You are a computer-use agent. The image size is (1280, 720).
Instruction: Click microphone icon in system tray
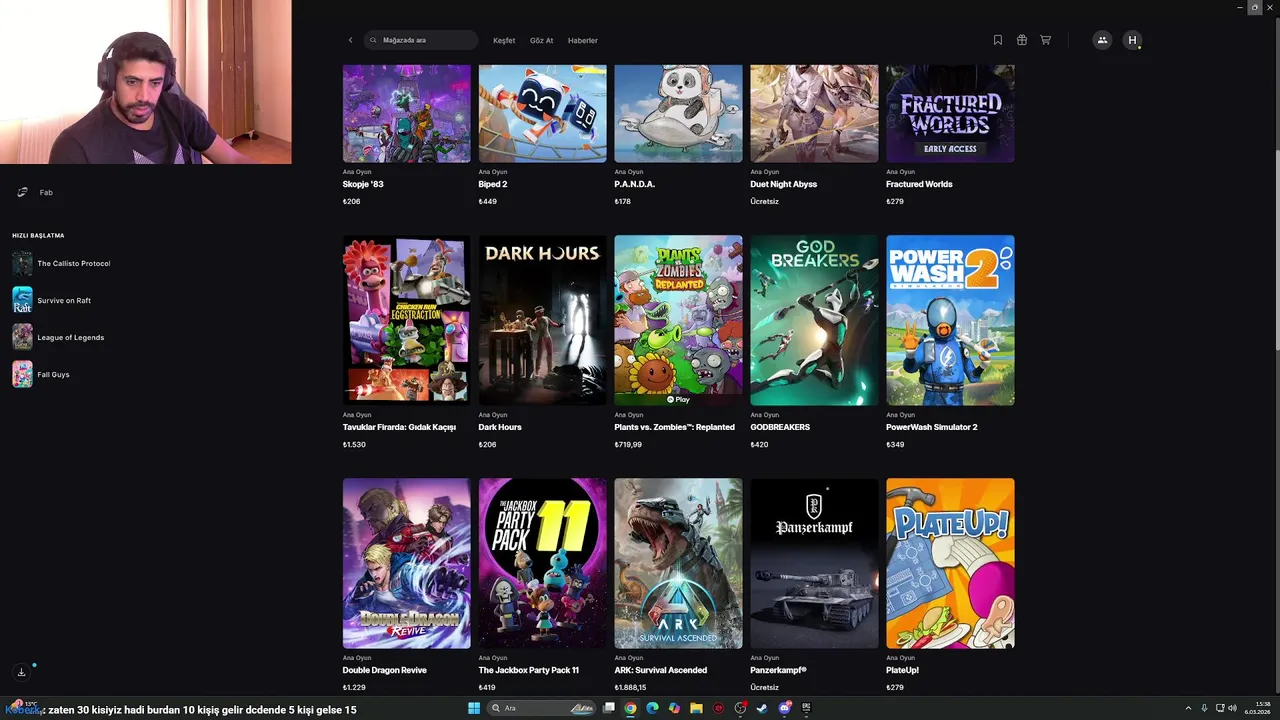click(x=1204, y=708)
